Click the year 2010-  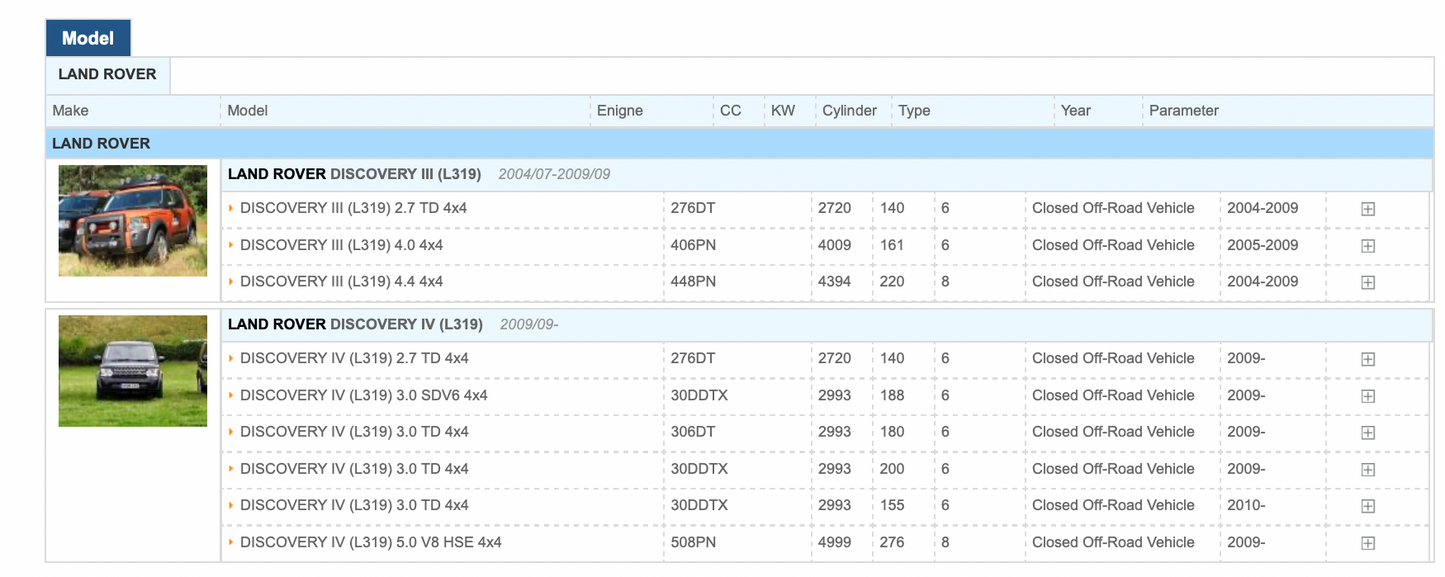tap(1246, 505)
